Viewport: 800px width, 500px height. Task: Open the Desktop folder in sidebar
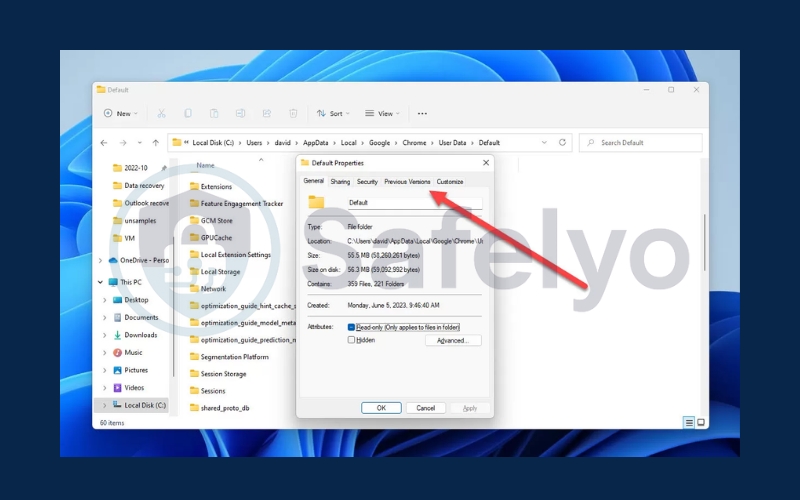coord(136,300)
